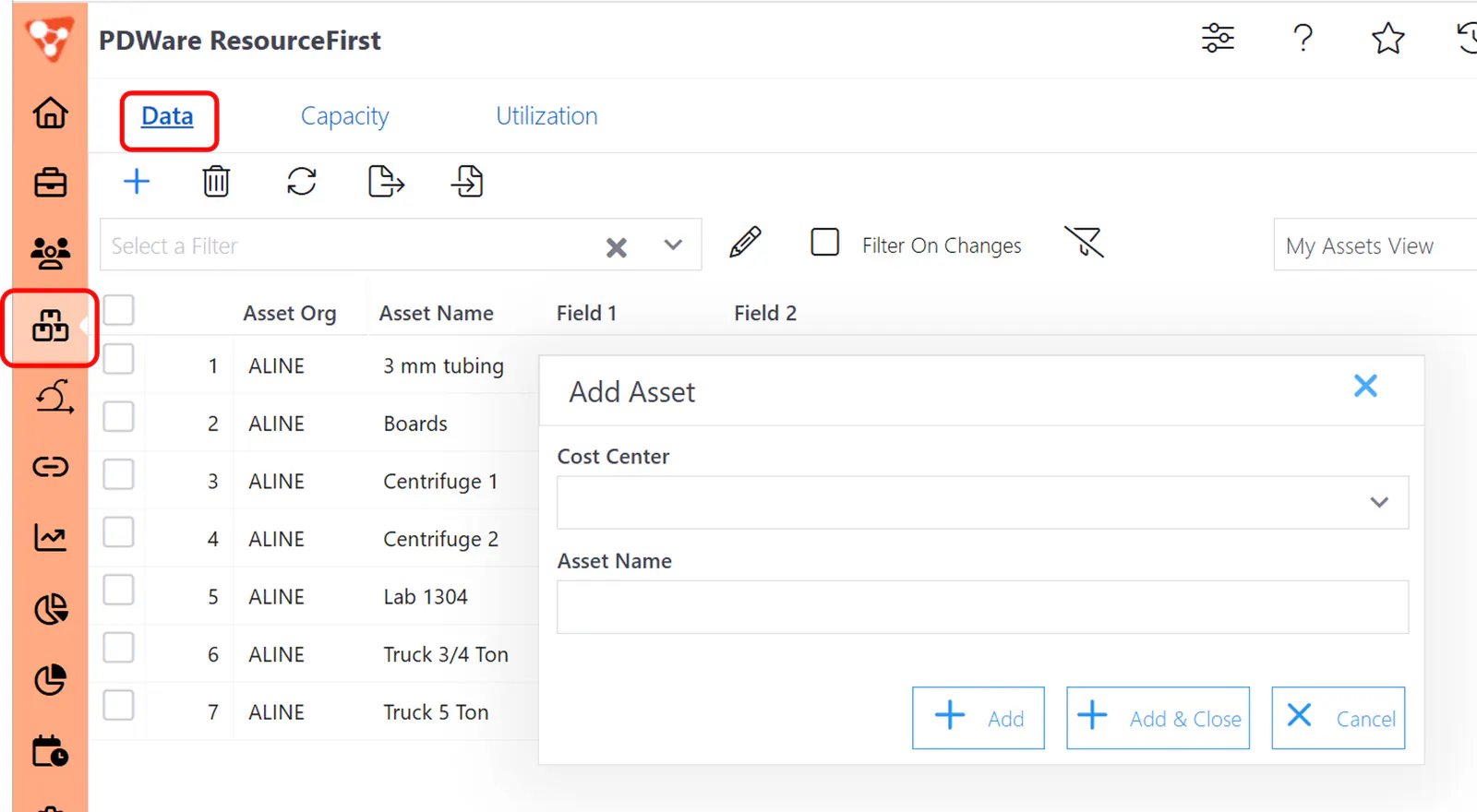Viewport: 1477px width, 812px height.
Task: Click the Add button in dialog
Action: pos(978,718)
